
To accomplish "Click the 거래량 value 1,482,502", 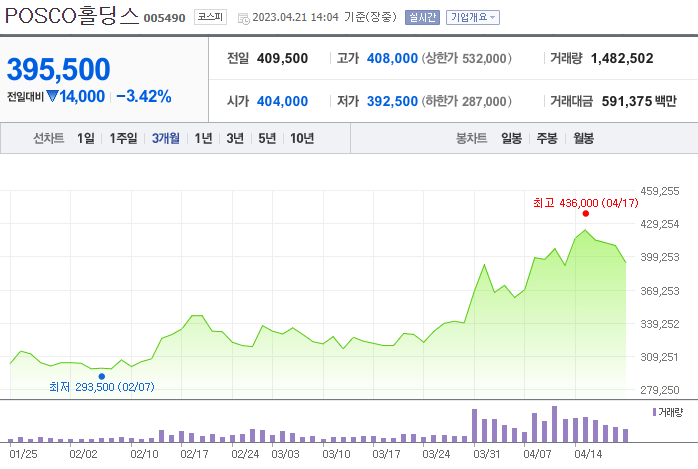I will click(x=622, y=58).
